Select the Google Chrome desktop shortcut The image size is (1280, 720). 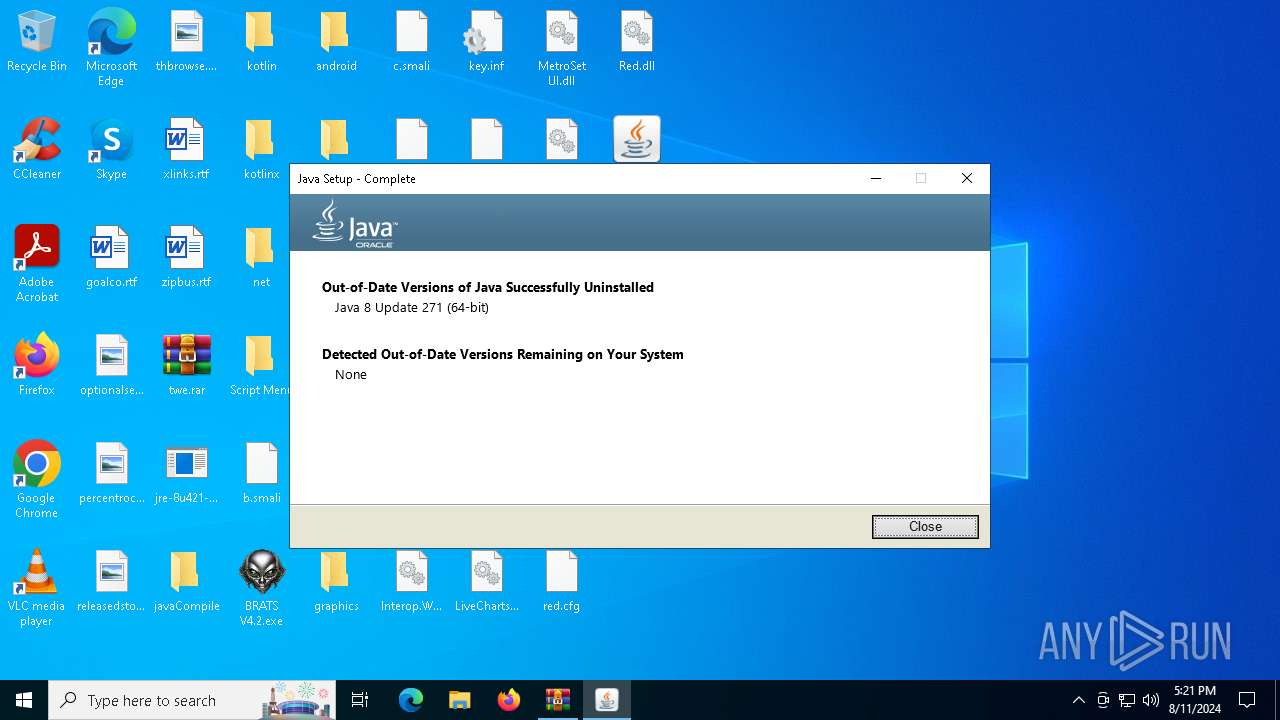(x=37, y=480)
